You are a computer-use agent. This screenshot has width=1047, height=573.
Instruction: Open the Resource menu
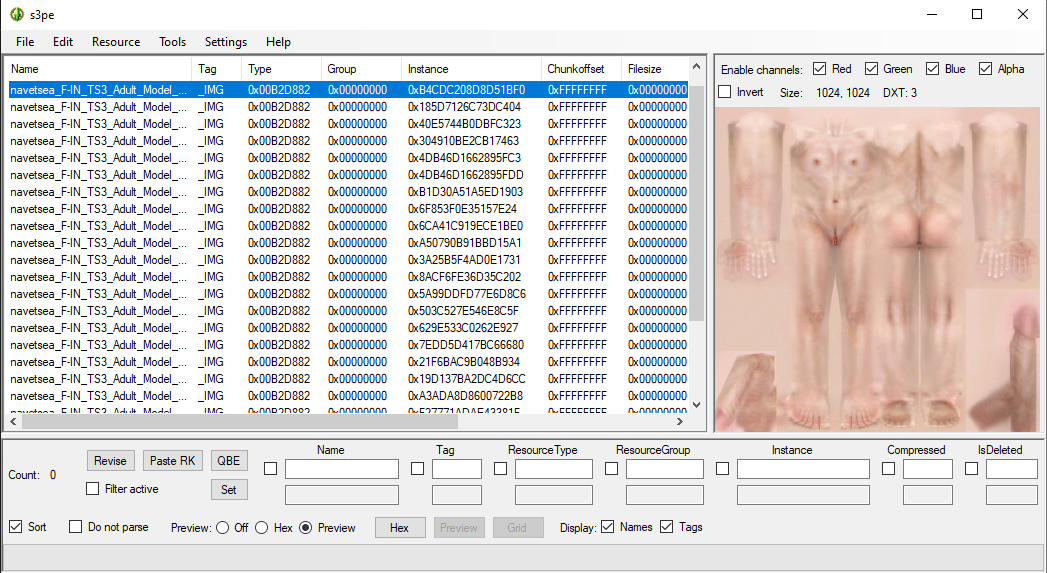(x=116, y=42)
